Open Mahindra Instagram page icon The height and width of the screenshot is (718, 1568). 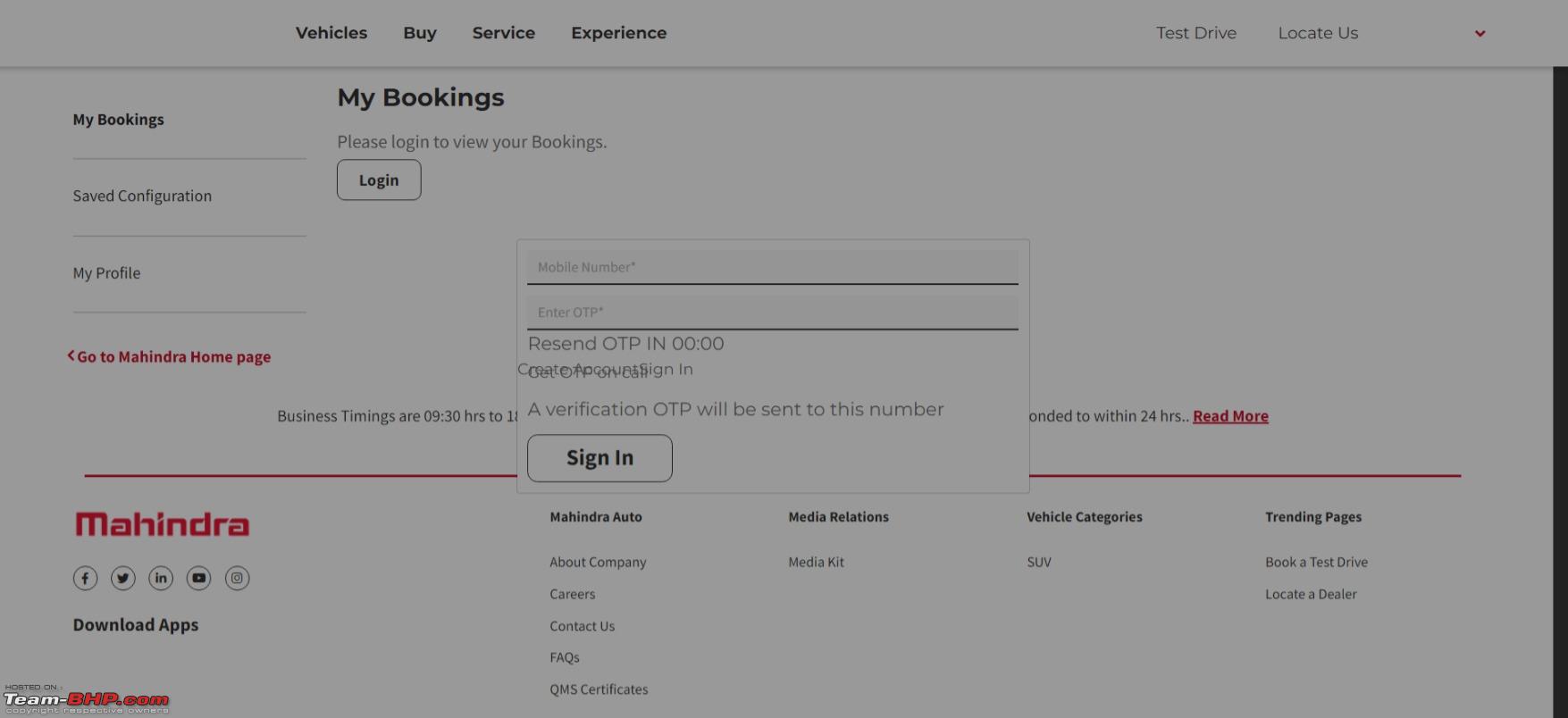tap(237, 578)
